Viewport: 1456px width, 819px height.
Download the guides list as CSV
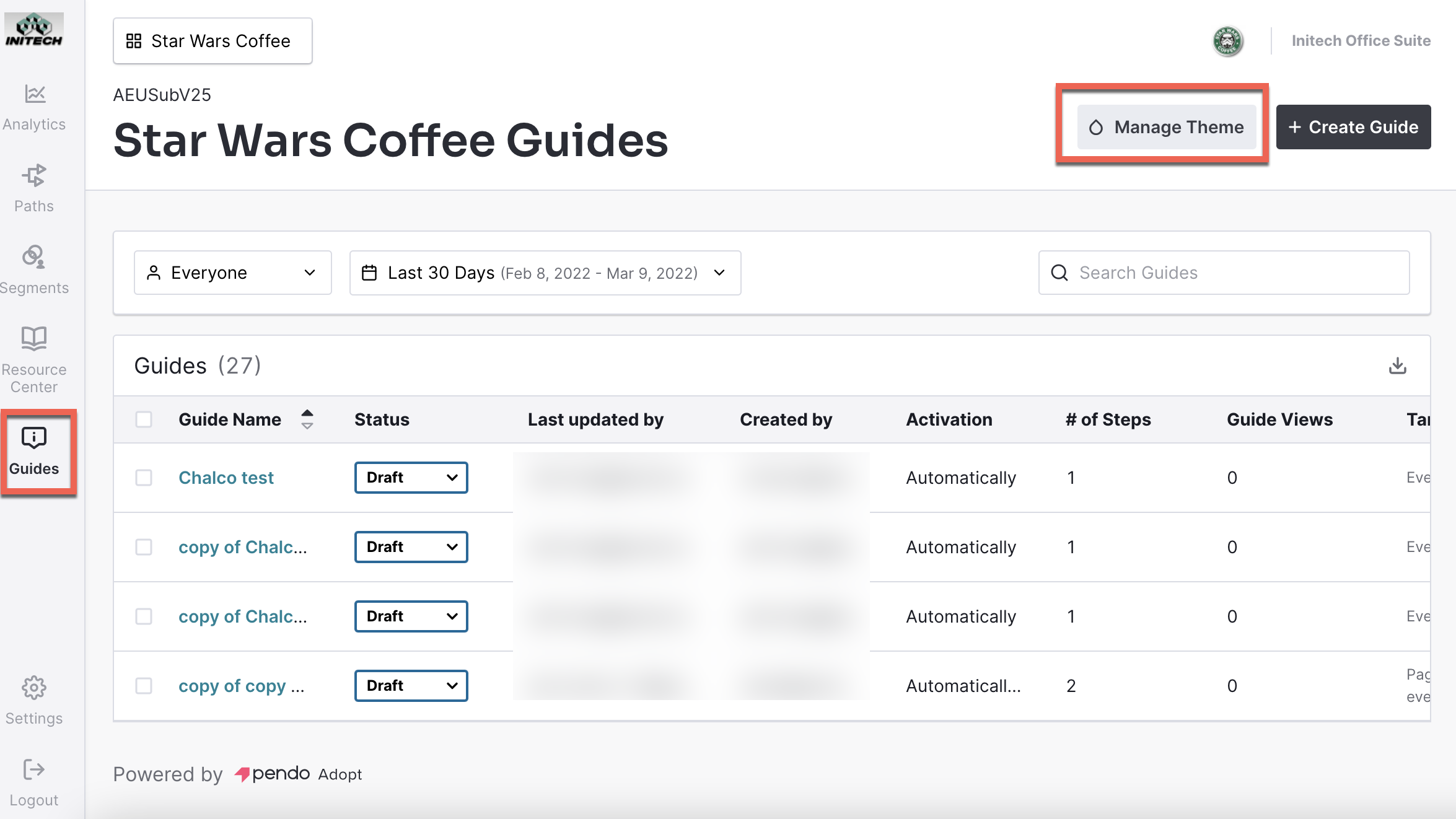(x=1397, y=366)
